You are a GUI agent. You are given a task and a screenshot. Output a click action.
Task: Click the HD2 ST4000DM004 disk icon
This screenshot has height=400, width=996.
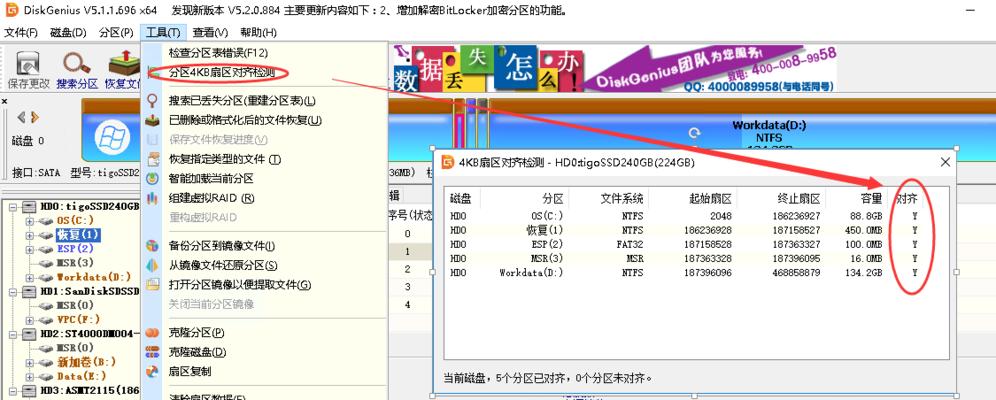pyautogui.click(x=29, y=333)
